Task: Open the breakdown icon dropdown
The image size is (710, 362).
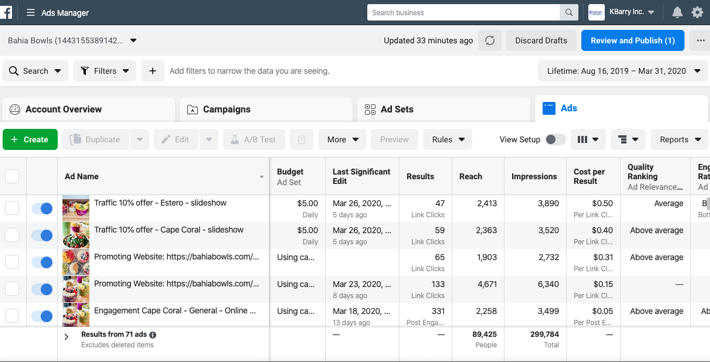Action: coord(628,140)
